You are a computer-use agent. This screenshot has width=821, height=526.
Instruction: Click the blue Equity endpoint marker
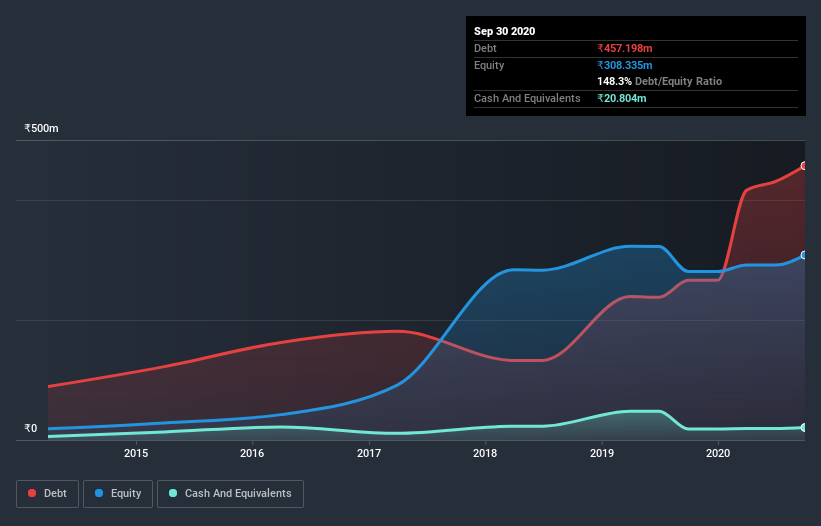click(x=804, y=255)
